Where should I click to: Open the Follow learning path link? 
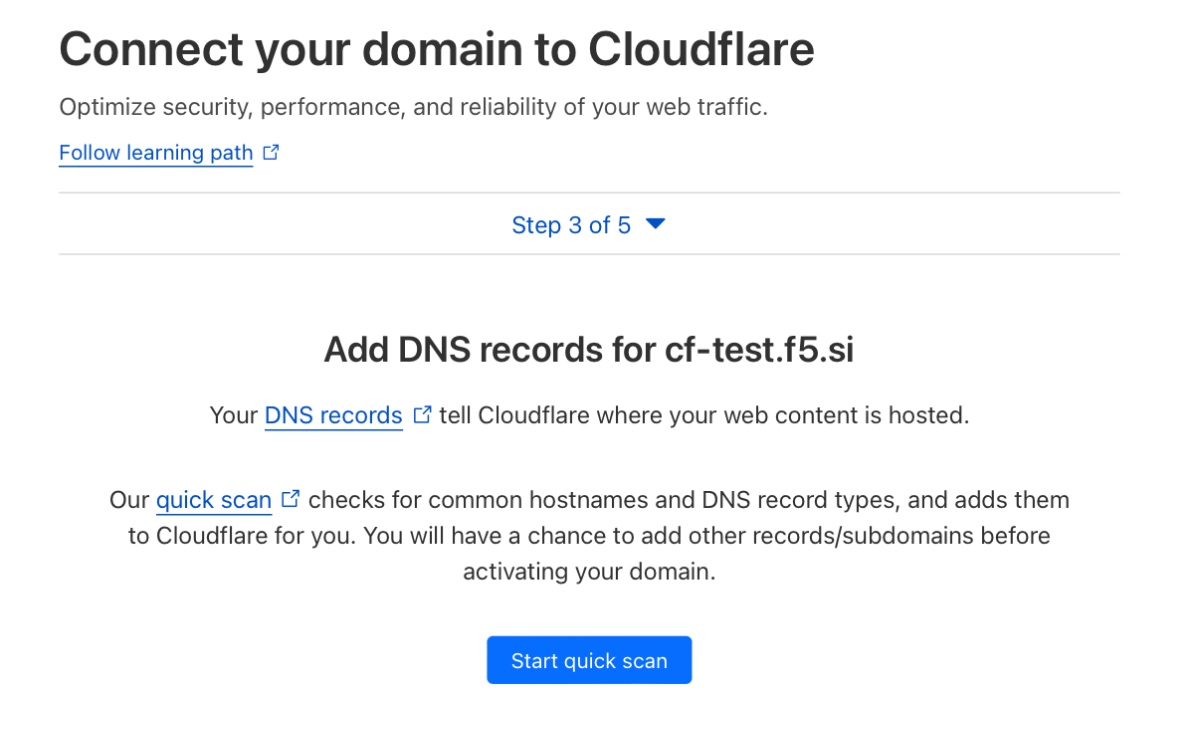coord(156,153)
